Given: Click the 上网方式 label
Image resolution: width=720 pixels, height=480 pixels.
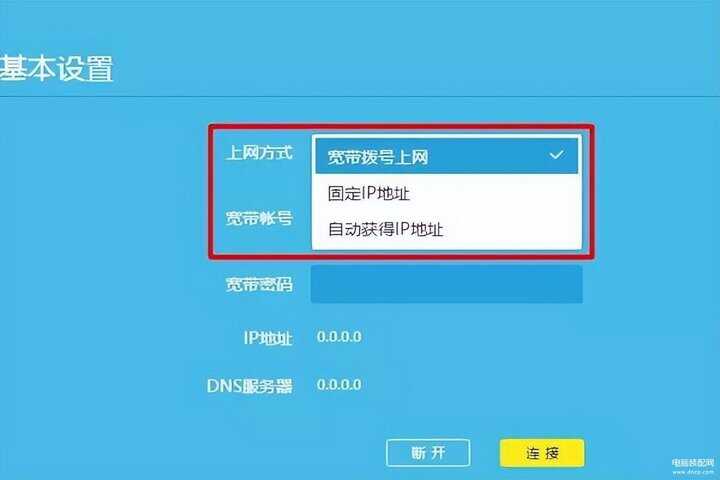Looking at the screenshot, I should 259,152.
